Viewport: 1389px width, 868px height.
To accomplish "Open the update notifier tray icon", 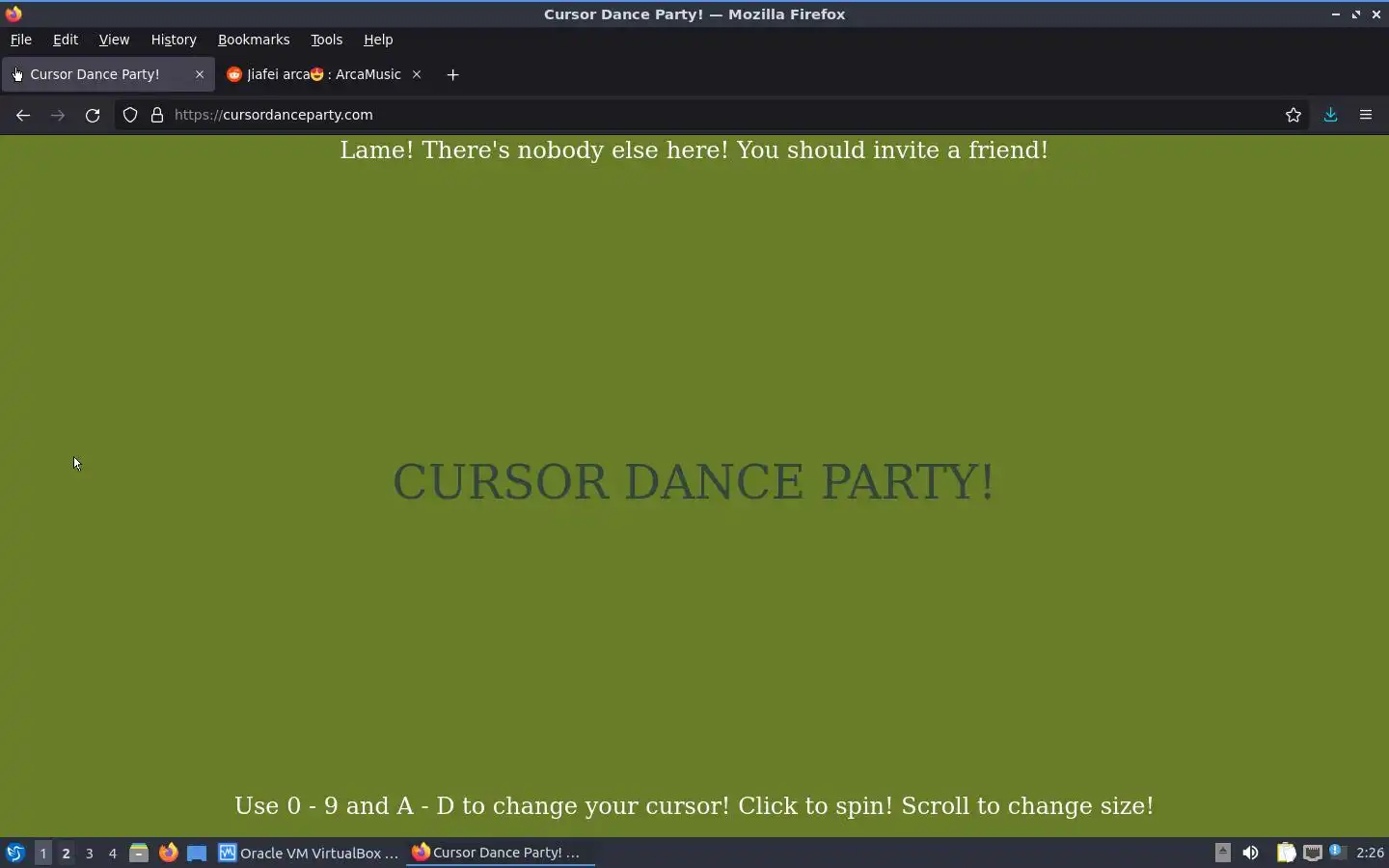I will (1337, 852).
